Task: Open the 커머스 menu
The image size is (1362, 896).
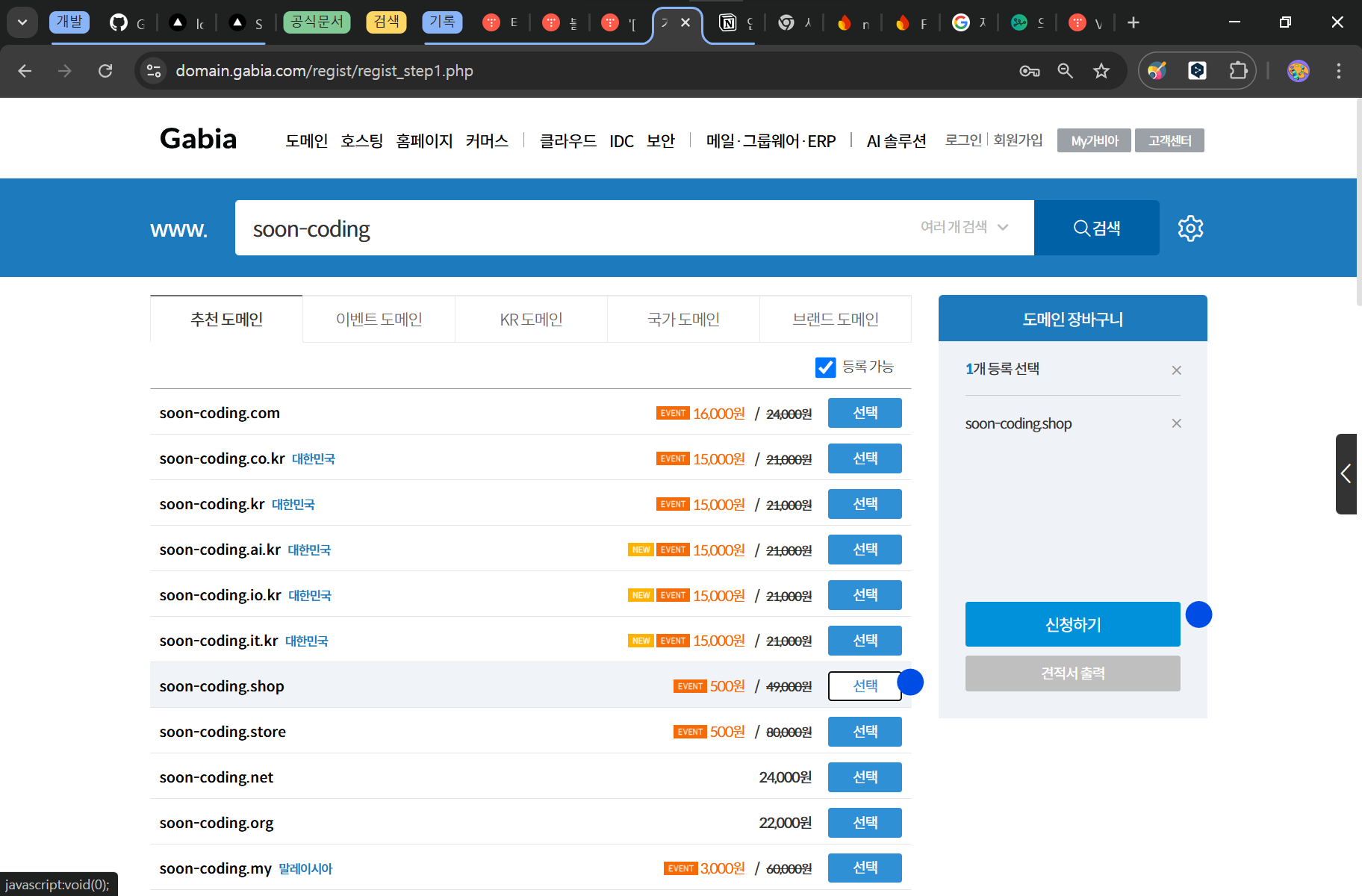Action: [x=486, y=140]
